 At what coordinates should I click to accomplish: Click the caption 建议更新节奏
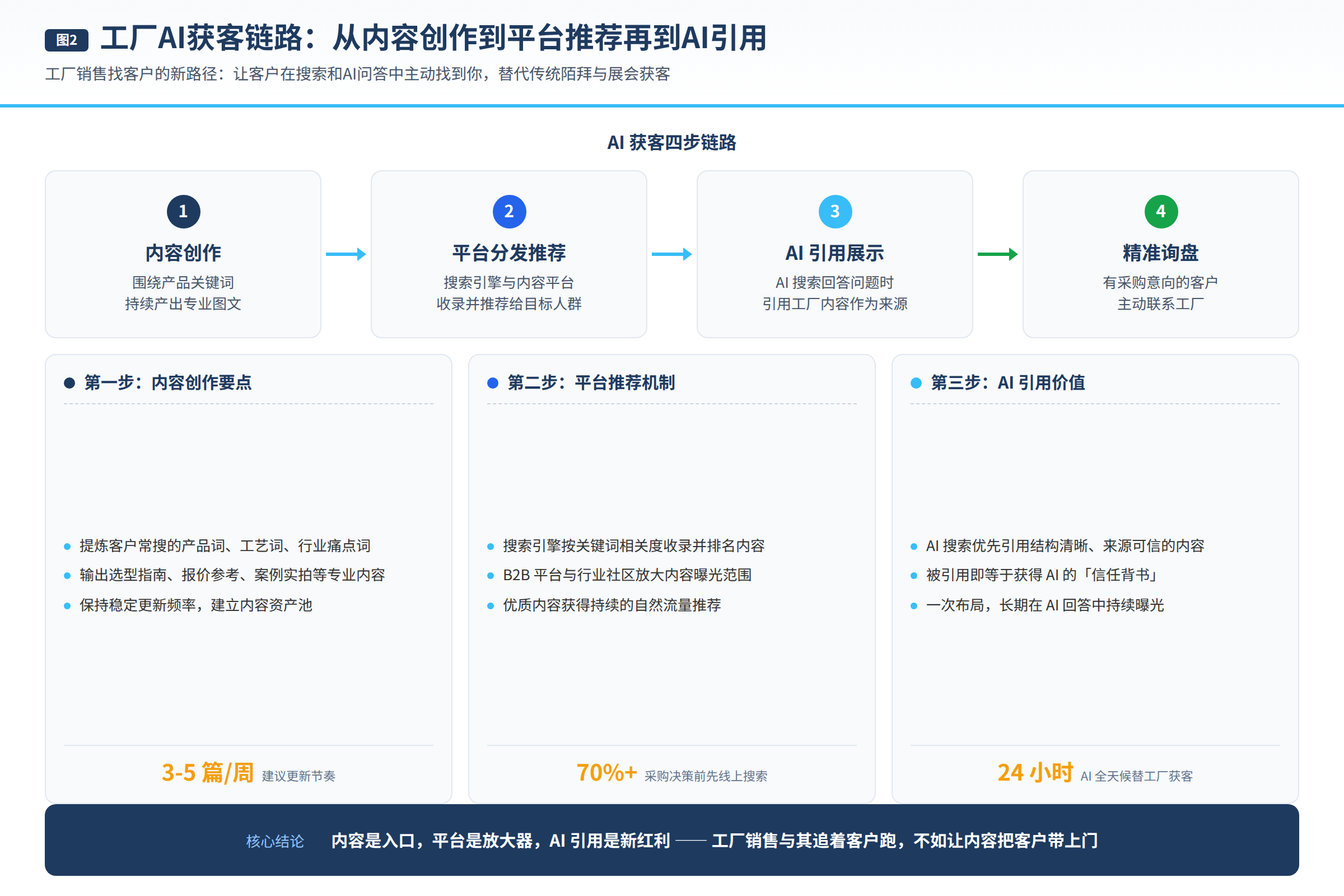(x=299, y=776)
